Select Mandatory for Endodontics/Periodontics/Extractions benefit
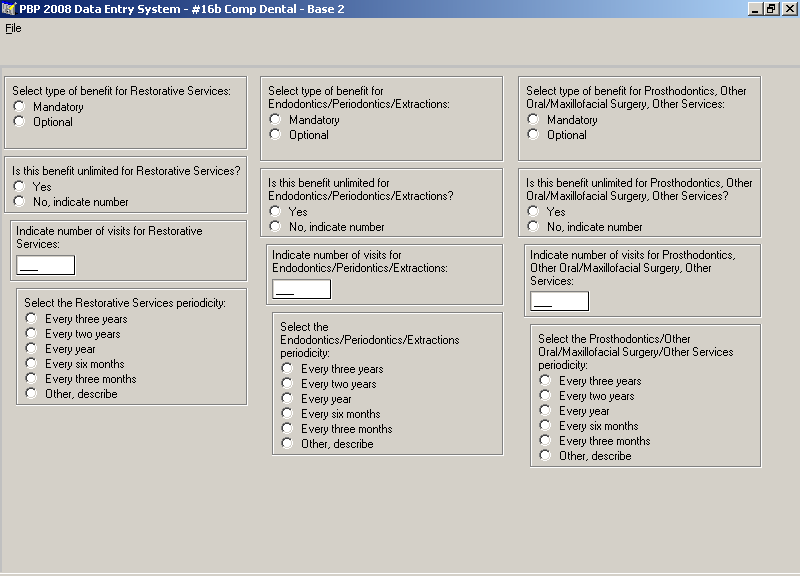 276,120
